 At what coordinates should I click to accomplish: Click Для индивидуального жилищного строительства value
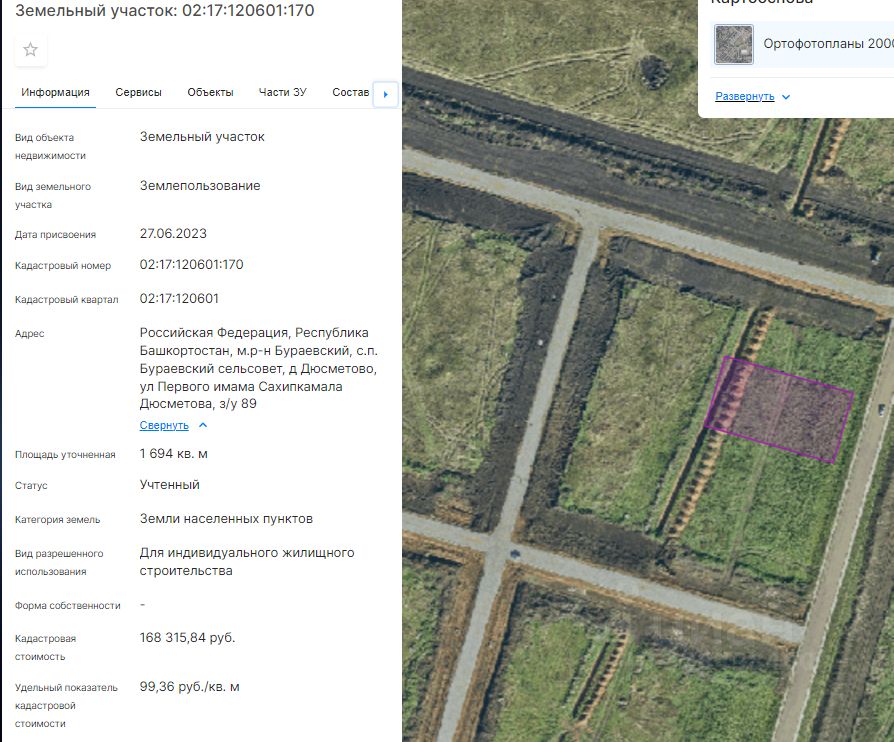(x=247, y=562)
